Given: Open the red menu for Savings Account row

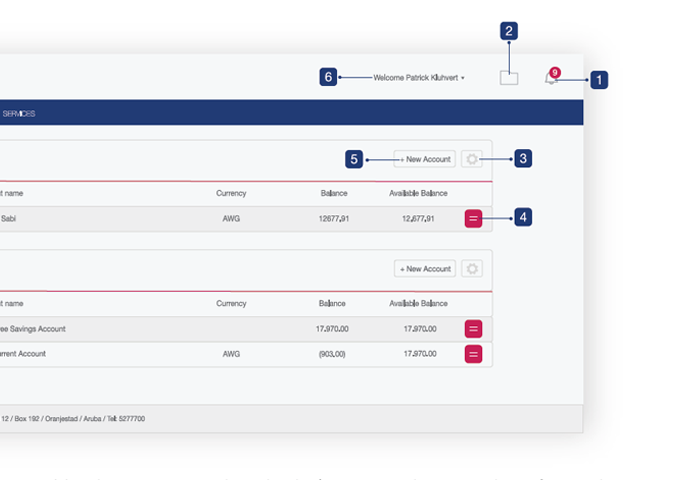Looking at the screenshot, I should pyautogui.click(x=473, y=328).
